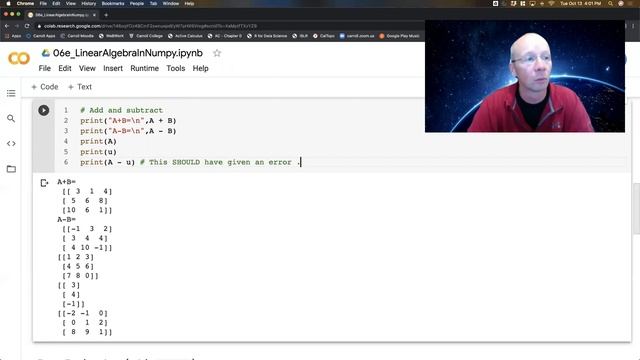Click the Wi-Fi status icon

[x=551, y=3]
